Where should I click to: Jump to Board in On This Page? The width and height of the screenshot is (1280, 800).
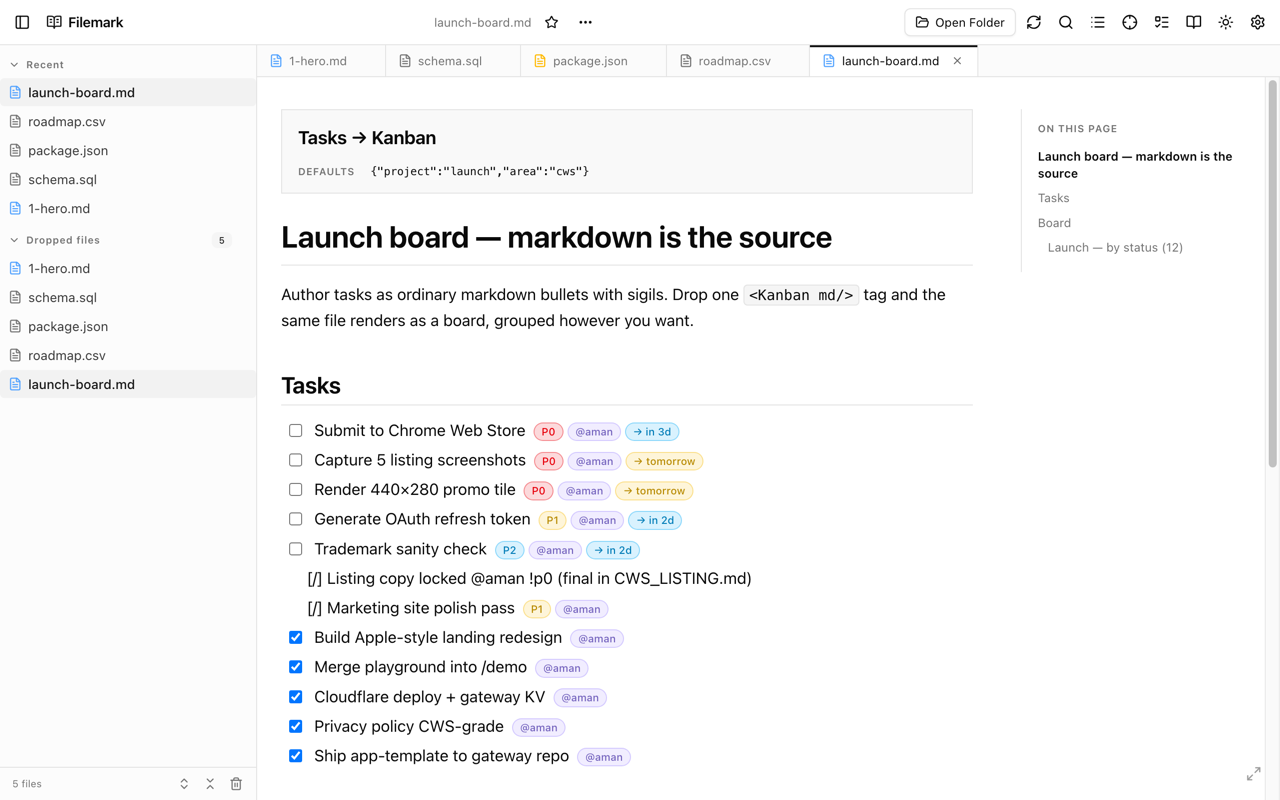coord(1054,223)
